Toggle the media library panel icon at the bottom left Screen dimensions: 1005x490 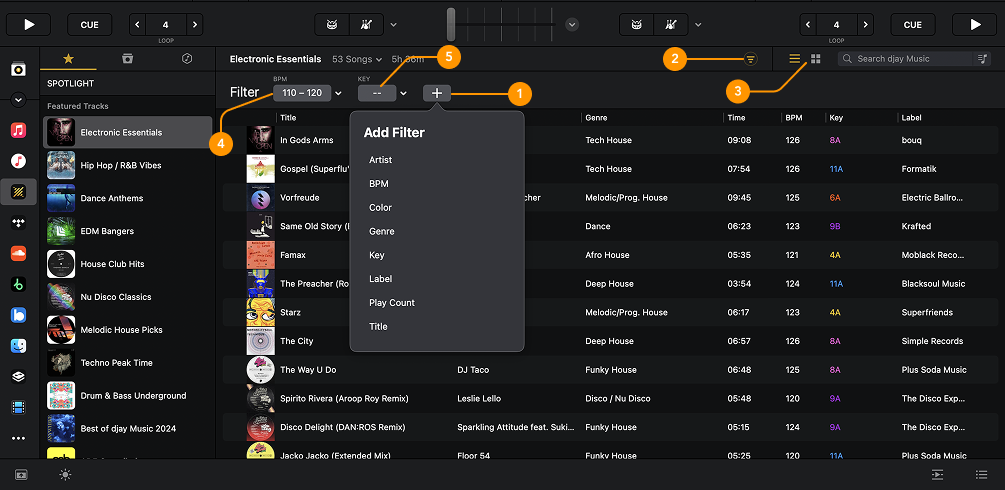tap(21, 475)
